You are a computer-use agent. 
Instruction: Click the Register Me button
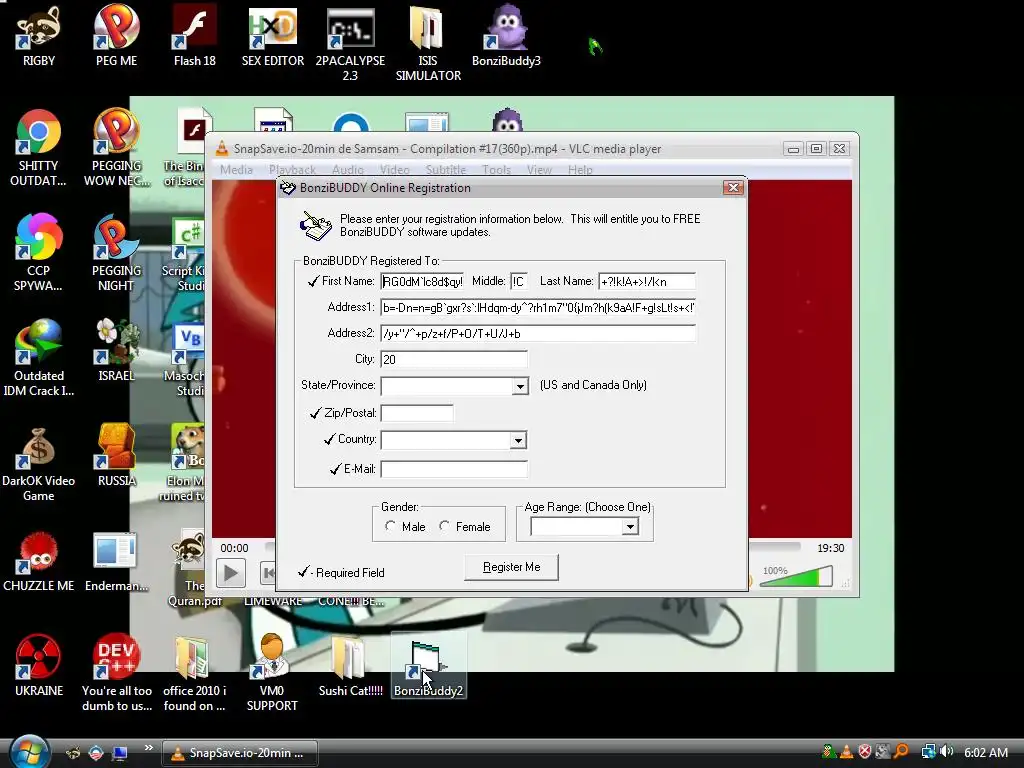(511, 567)
